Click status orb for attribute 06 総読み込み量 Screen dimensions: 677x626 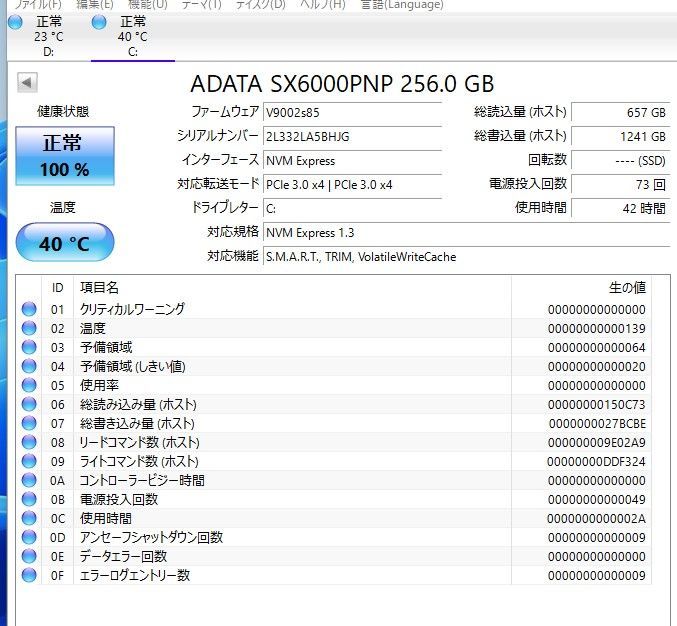29,404
